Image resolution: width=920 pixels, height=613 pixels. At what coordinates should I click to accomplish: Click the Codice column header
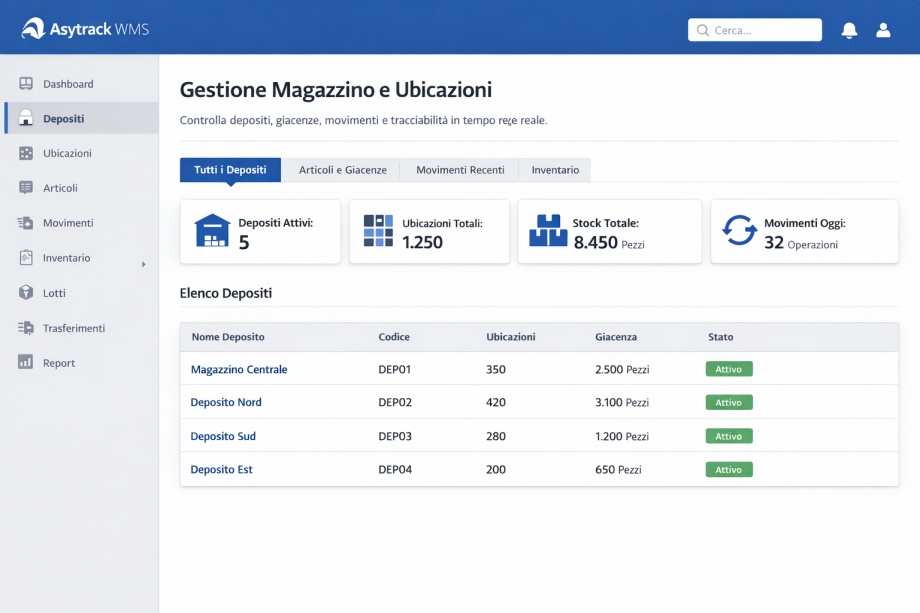click(394, 337)
